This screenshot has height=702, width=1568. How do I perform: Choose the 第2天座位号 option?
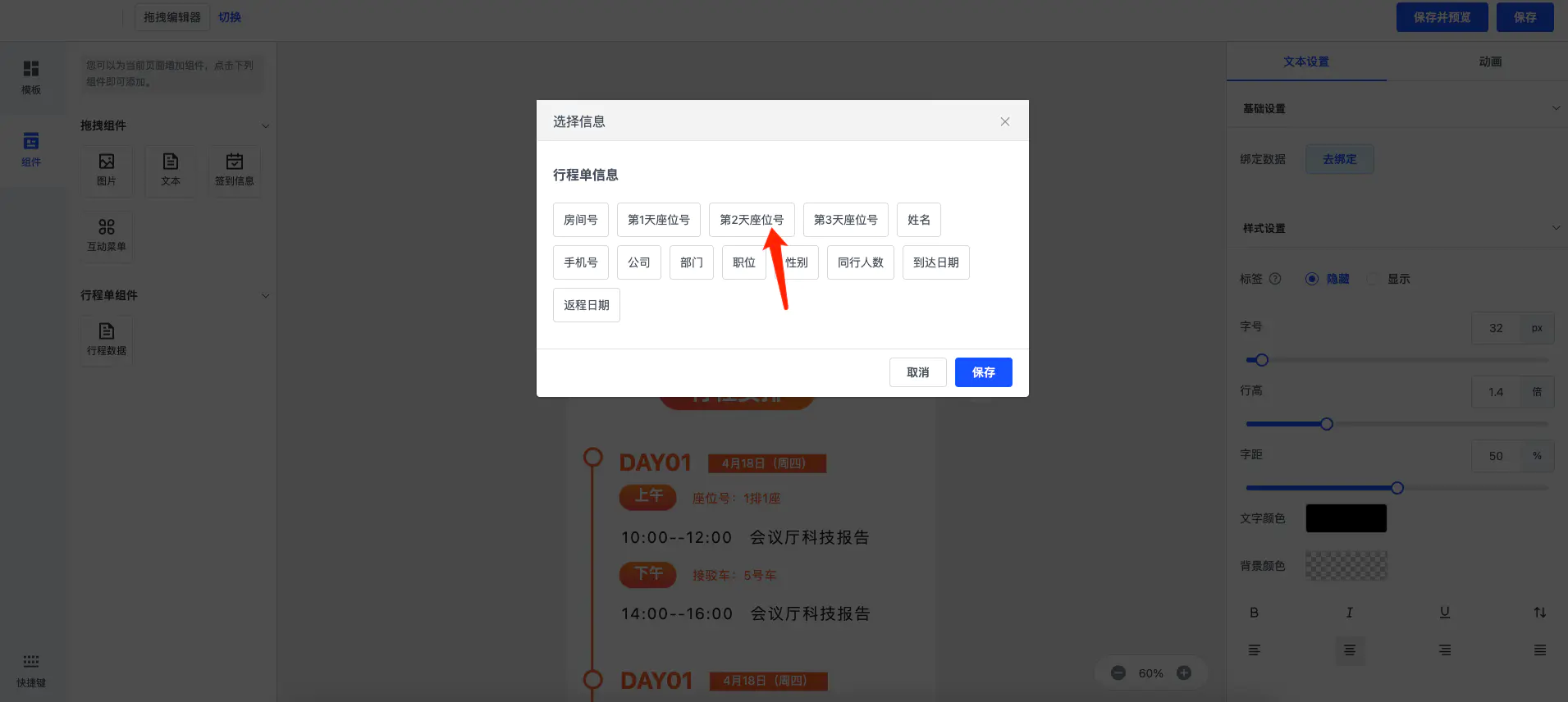[751, 220]
